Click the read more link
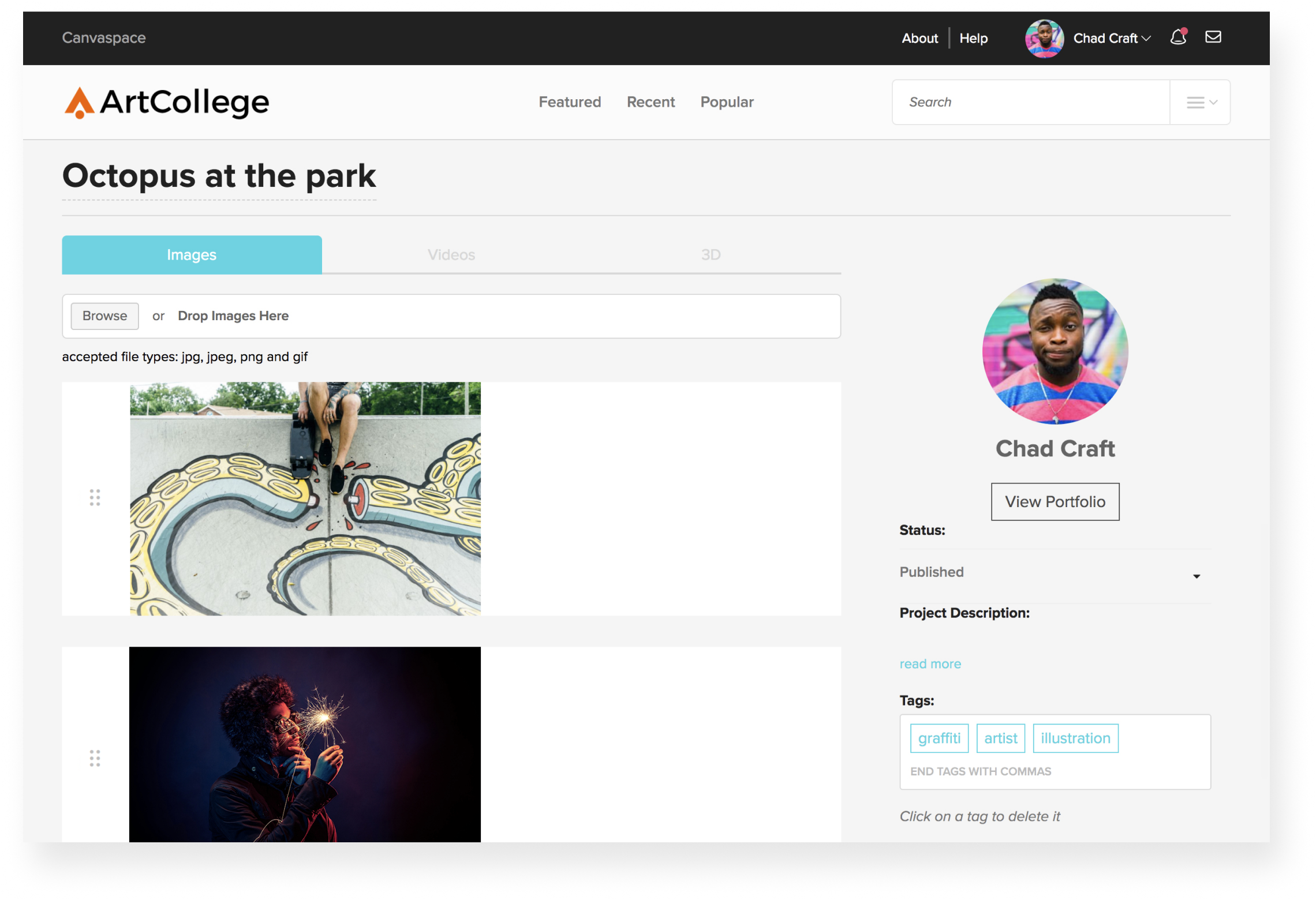Viewport: 1316px width, 900px height. tap(930, 664)
